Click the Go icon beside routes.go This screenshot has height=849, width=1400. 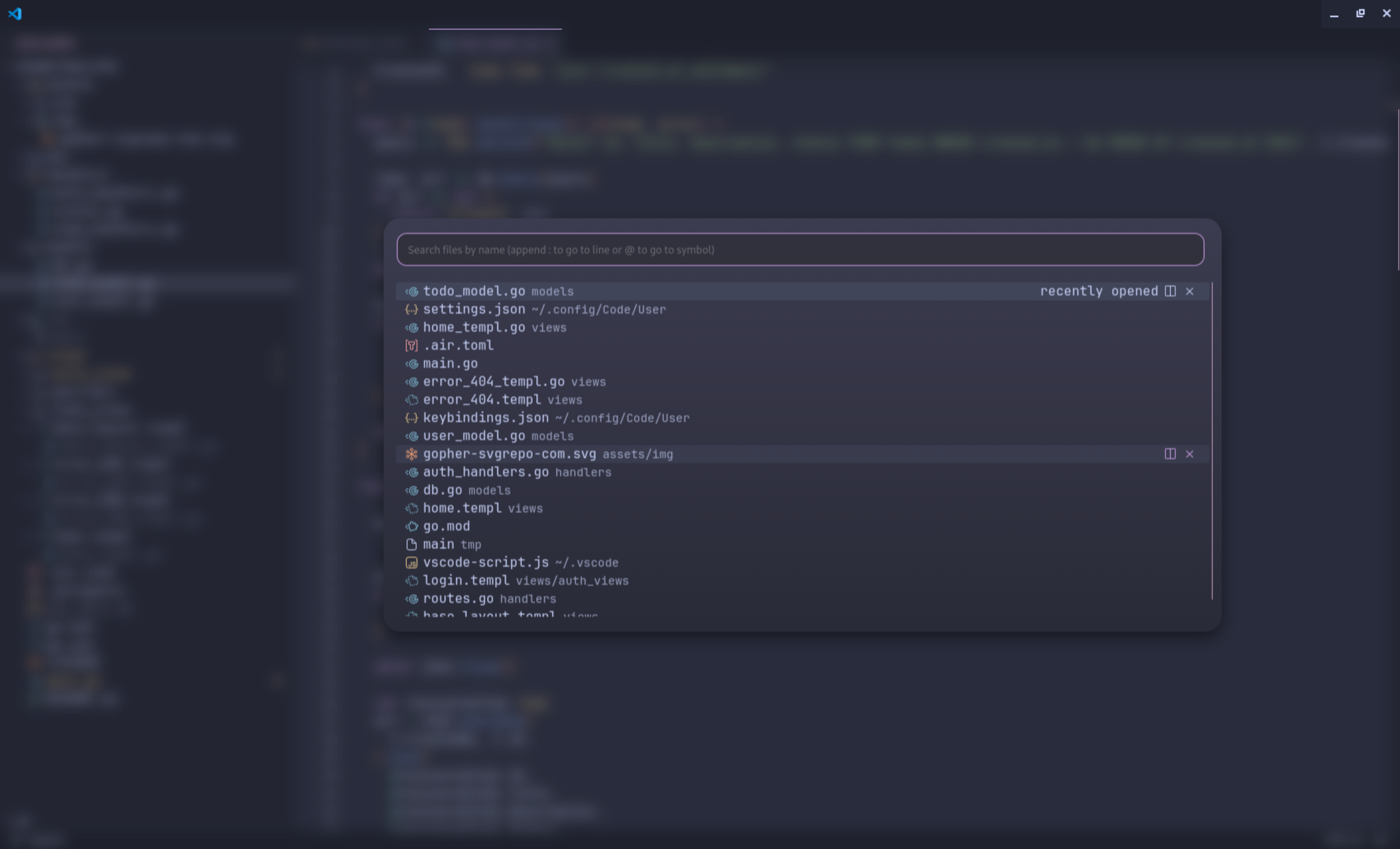tap(412, 599)
